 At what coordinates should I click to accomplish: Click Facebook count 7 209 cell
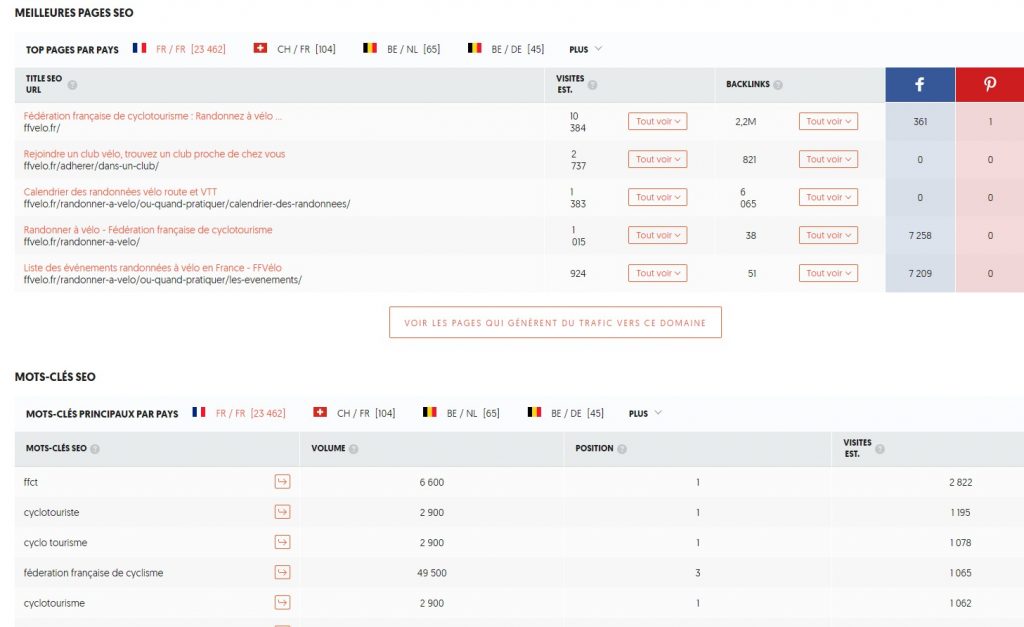[x=920, y=273]
